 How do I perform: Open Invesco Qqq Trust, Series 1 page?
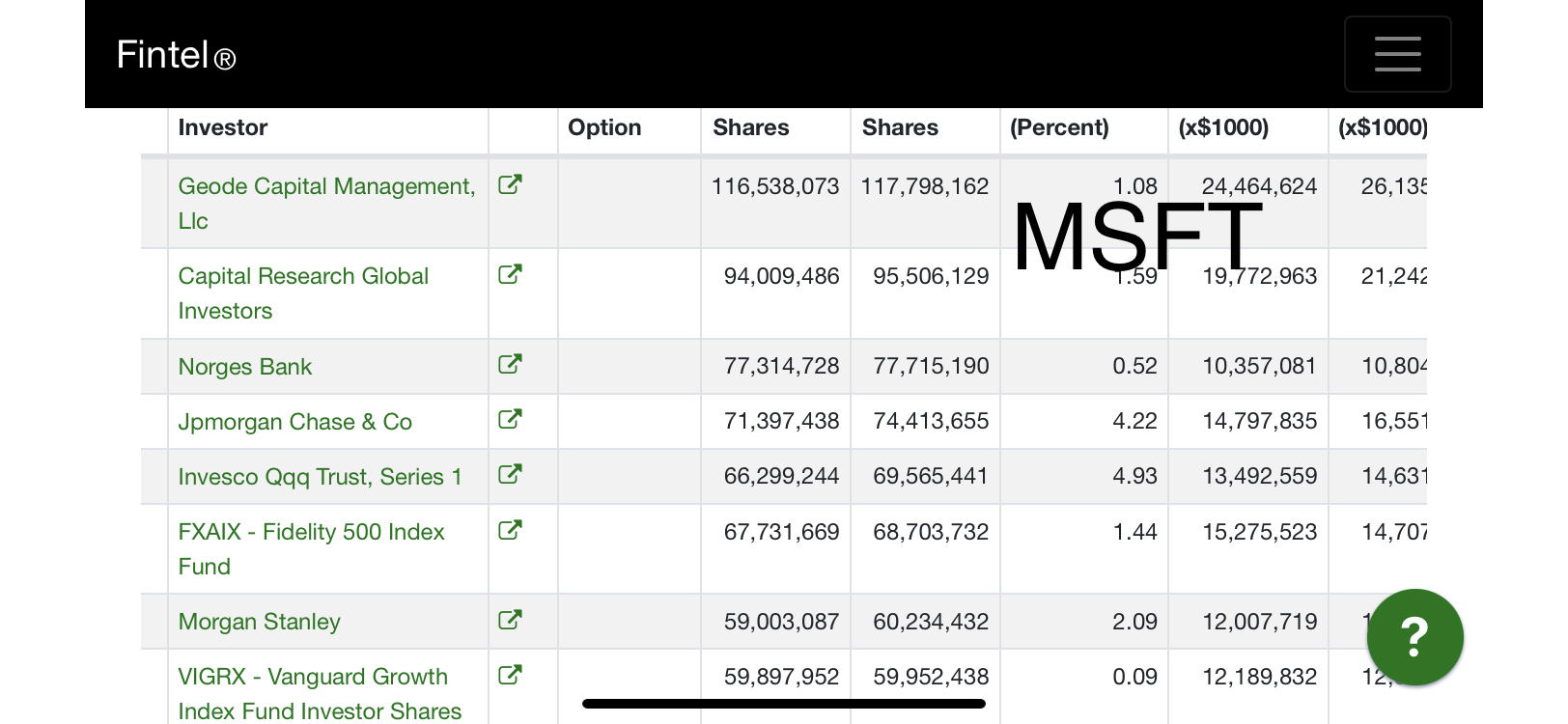coord(321,477)
